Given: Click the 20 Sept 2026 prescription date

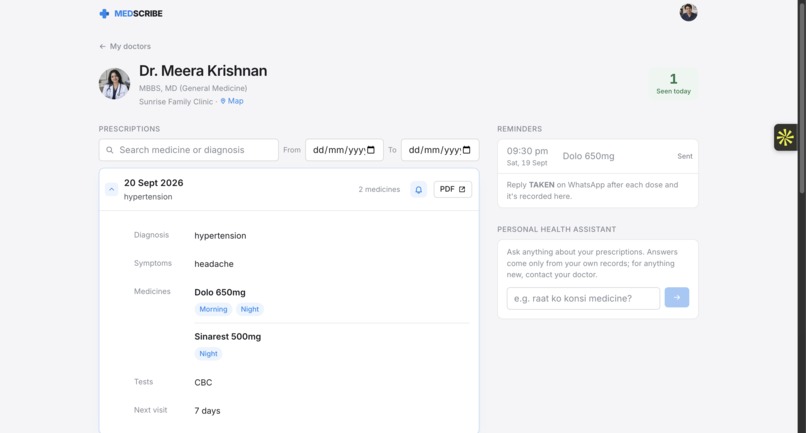Looking at the screenshot, I should 154,183.
